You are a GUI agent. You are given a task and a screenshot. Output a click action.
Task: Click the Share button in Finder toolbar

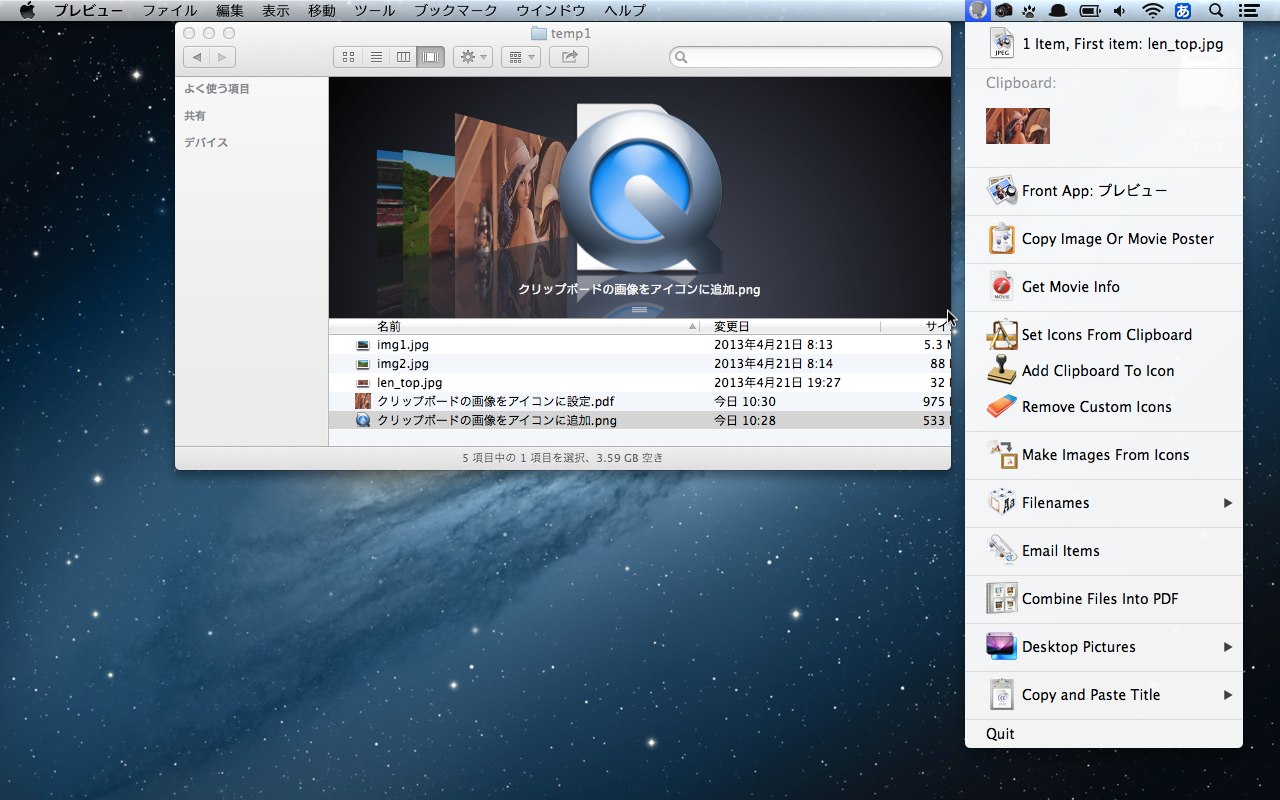569,57
